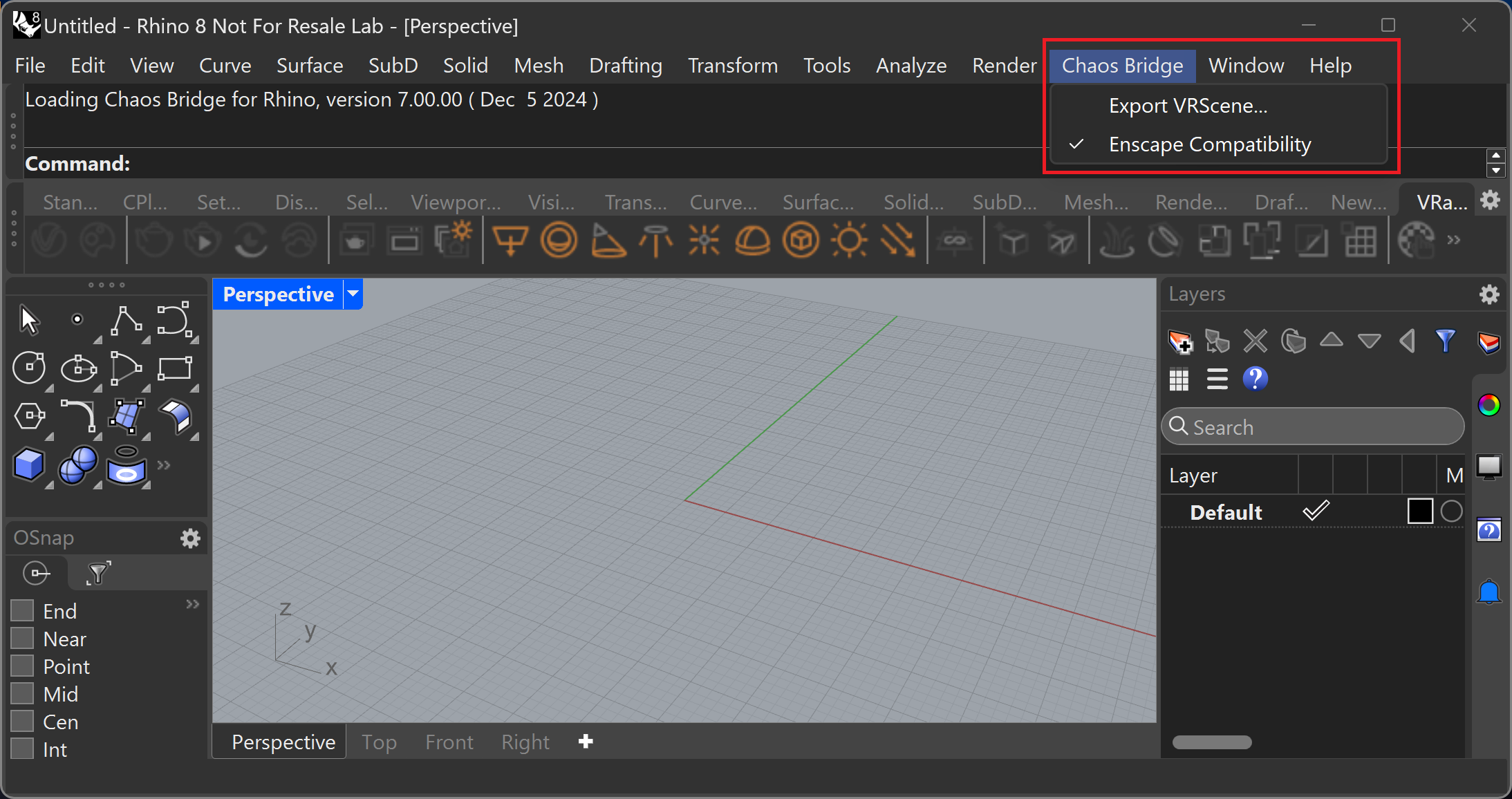Viewport: 1512px width, 799px height.
Task: Enable Point object snap
Action: click(22, 666)
